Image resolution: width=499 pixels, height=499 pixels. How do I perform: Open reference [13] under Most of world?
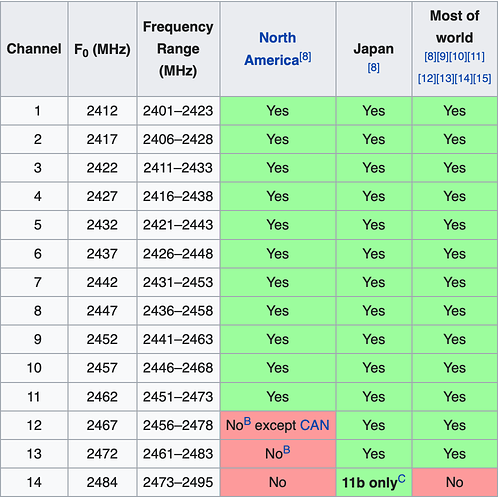point(445,79)
